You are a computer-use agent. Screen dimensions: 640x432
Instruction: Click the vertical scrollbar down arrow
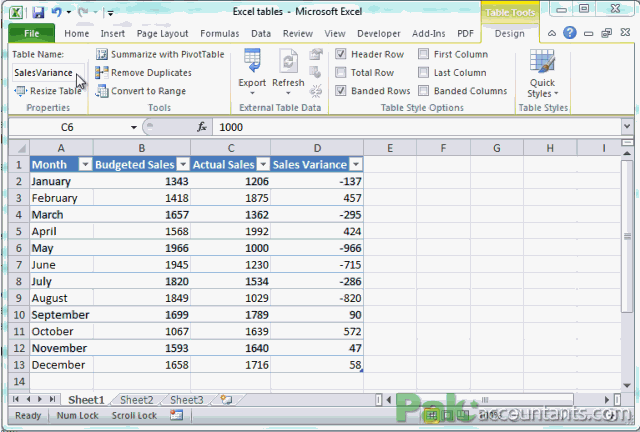pyautogui.click(x=627, y=385)
